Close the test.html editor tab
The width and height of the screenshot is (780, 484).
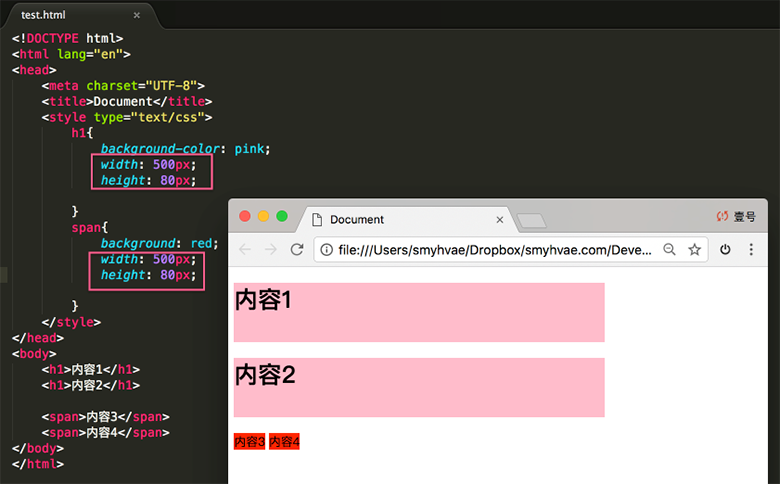137,15
